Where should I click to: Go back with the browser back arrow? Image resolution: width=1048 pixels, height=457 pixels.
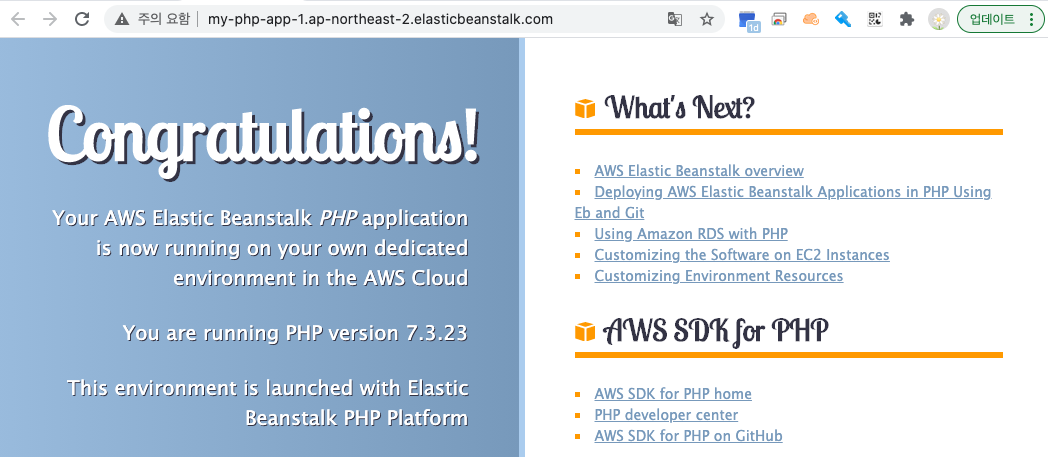[18, 19]
